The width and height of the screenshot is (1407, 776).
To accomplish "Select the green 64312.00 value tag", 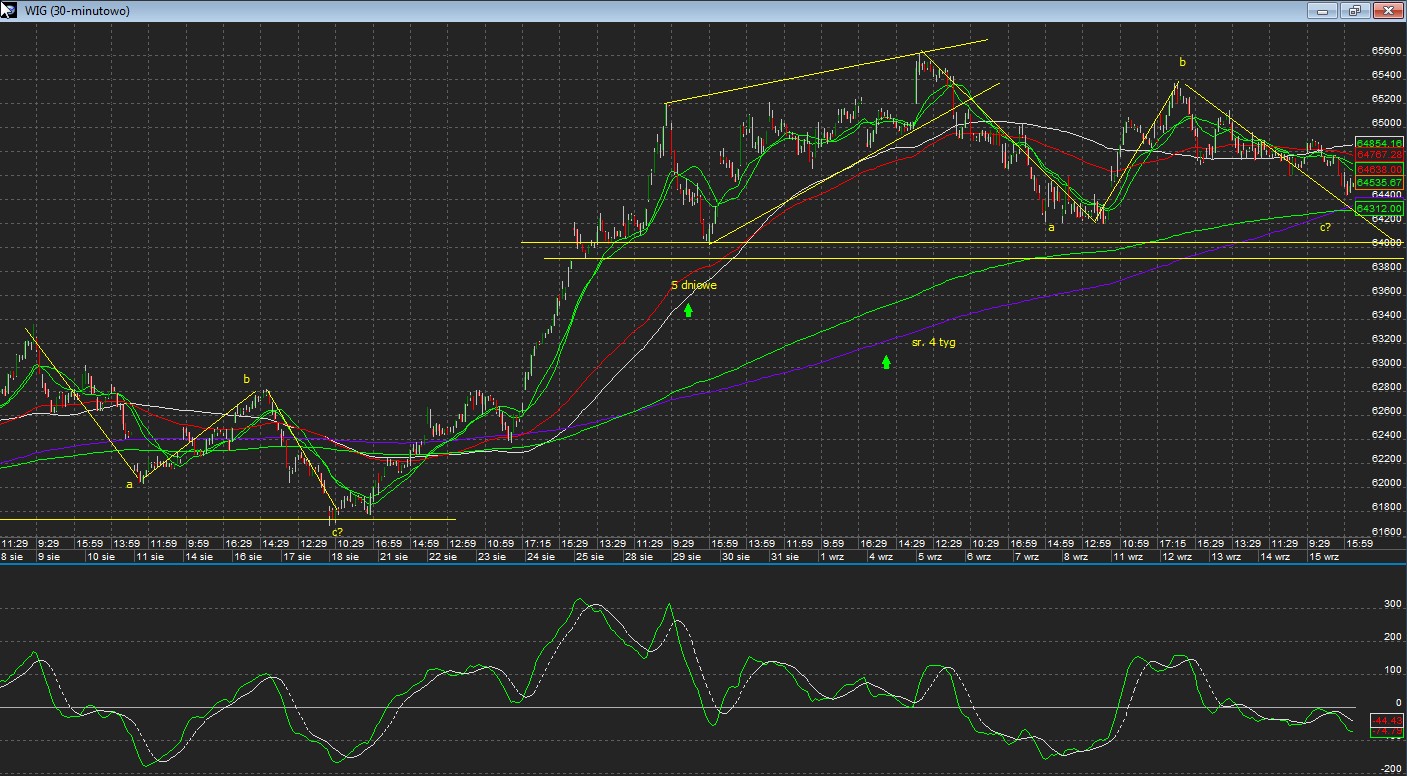I will [x=1379, y=208].
